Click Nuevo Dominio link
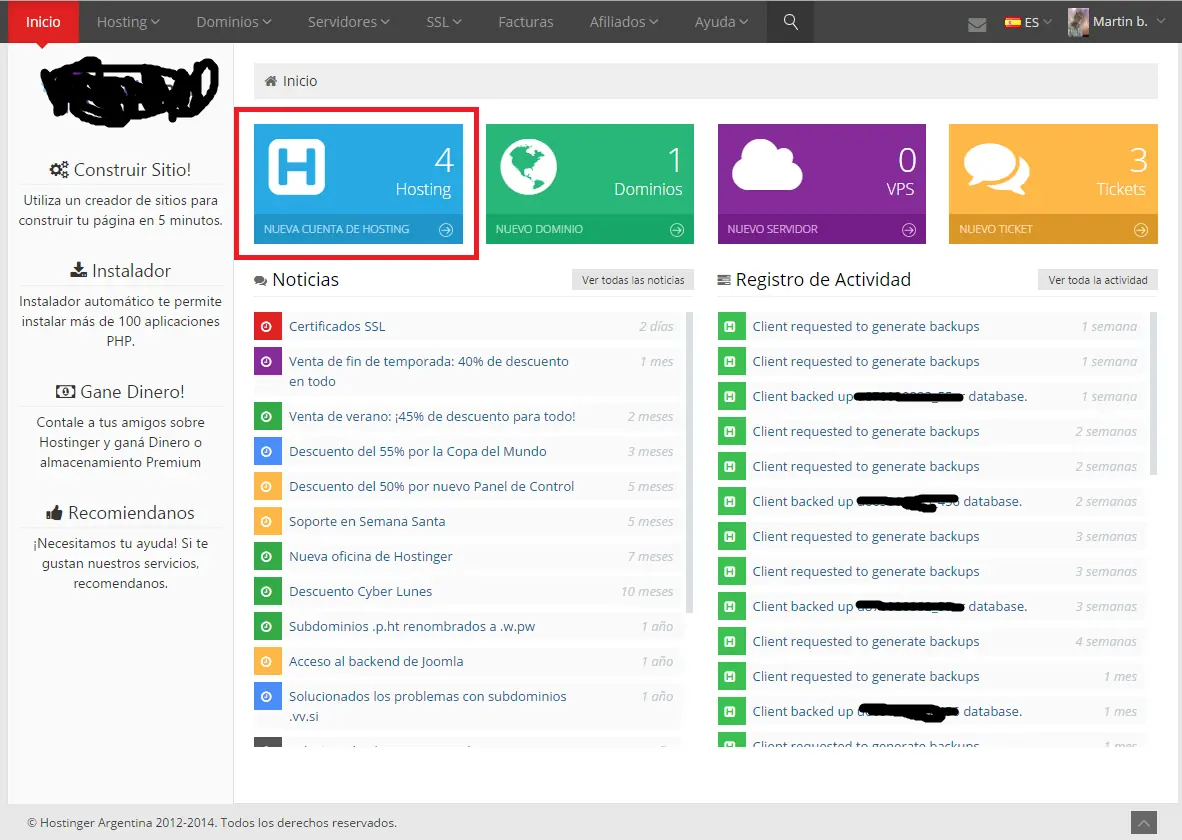Image resolution: width=1182 pixels, height=840 pixels. tap(539, 229)
